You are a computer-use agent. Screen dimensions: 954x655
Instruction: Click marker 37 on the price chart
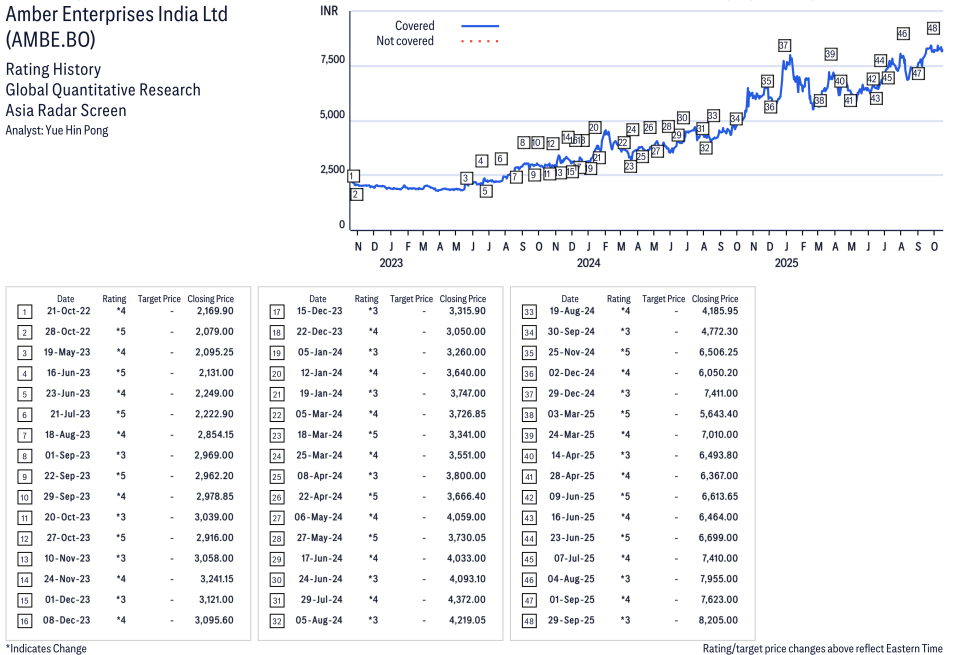[784, 45]
